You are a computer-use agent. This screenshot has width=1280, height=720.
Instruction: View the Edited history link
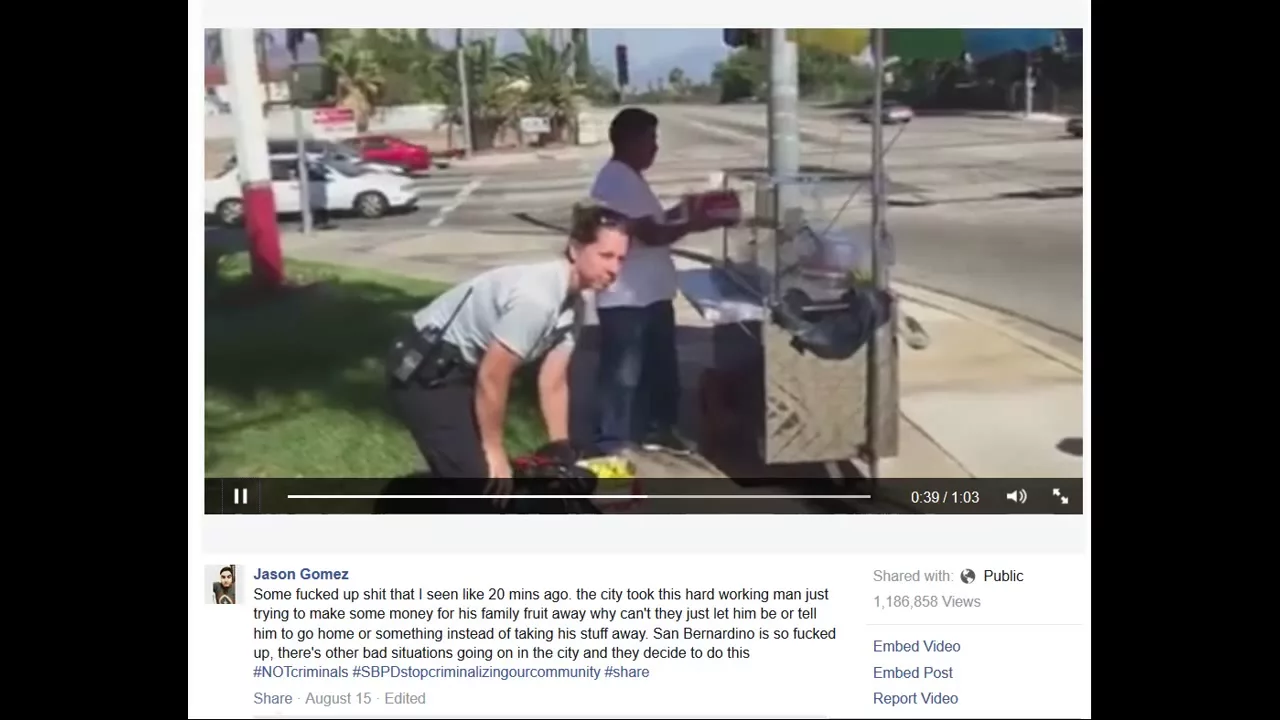(x=405, y=698)
